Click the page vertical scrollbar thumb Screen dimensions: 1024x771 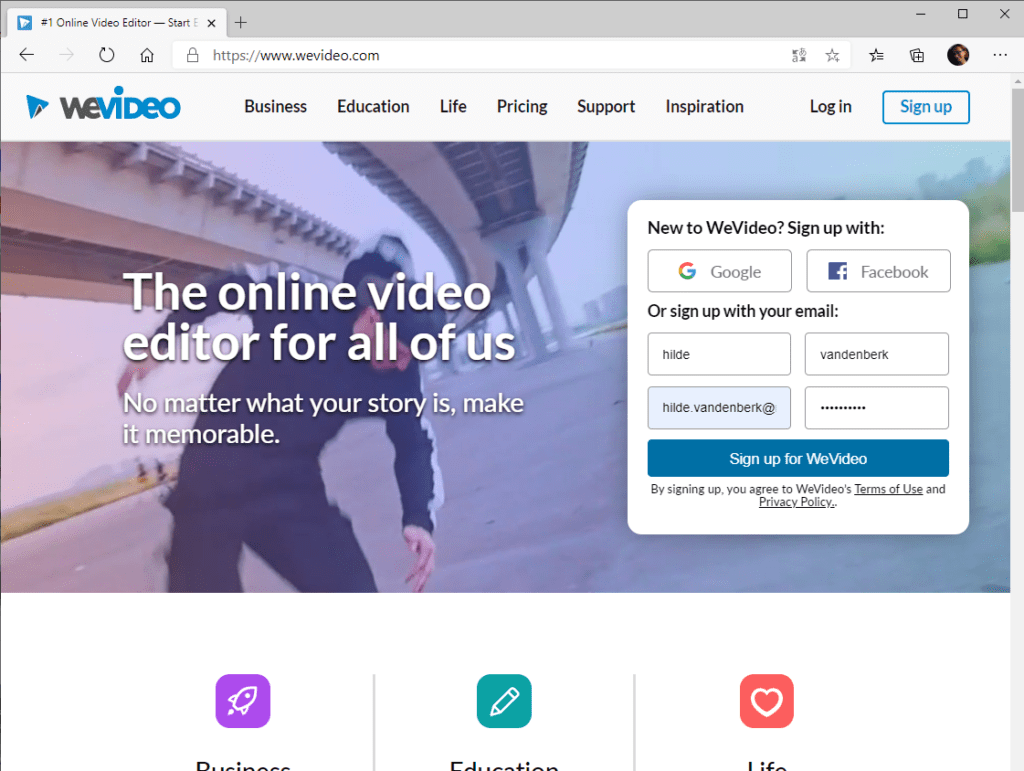pyautogui.click(x=1017, y=150)
